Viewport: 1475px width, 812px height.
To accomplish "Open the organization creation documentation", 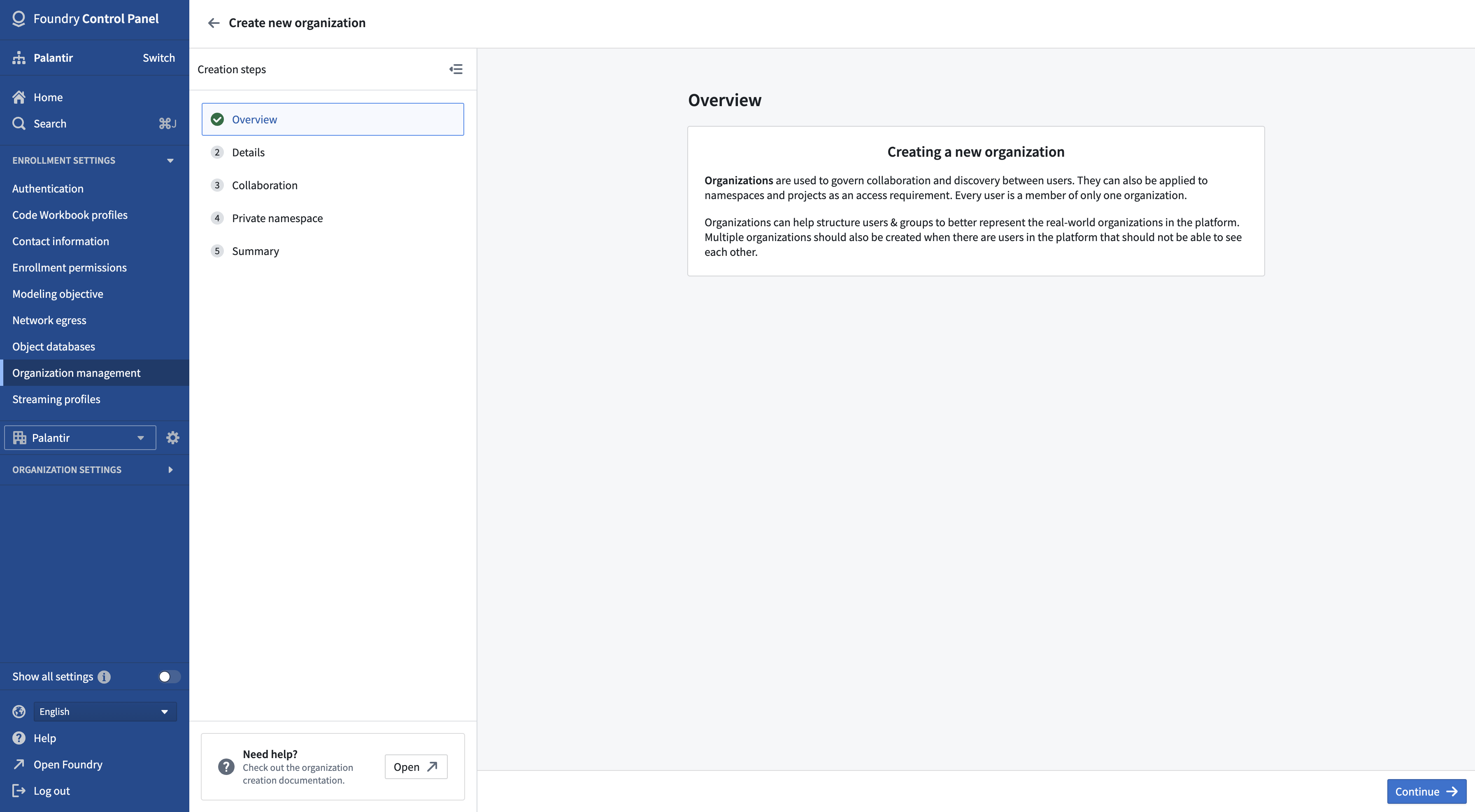I will (x=416, y=767).
